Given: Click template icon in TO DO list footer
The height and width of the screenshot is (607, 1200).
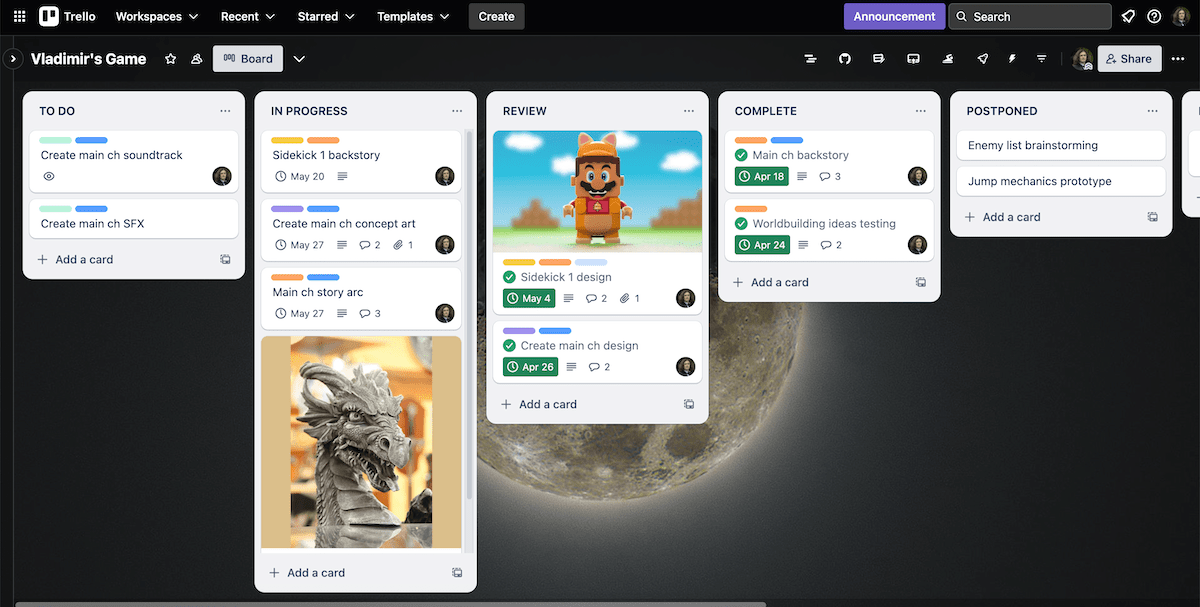Looking at the screenshot, I should tap(225, 259).
